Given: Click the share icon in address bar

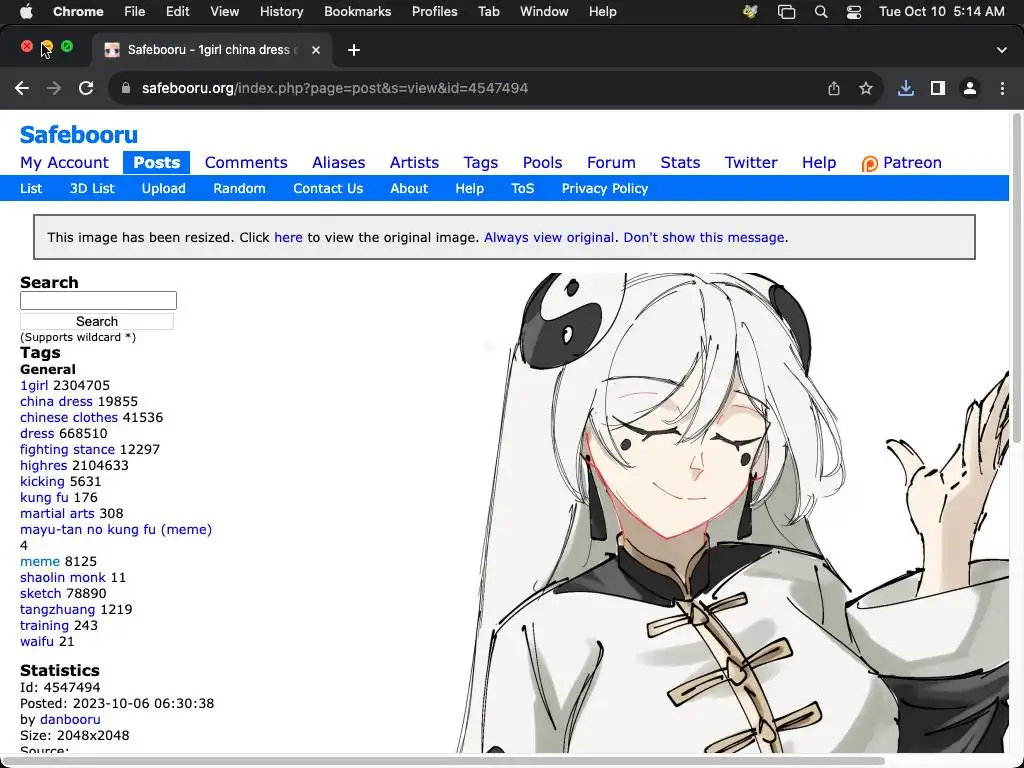Looking at the screenshot, I should [834, 88].
